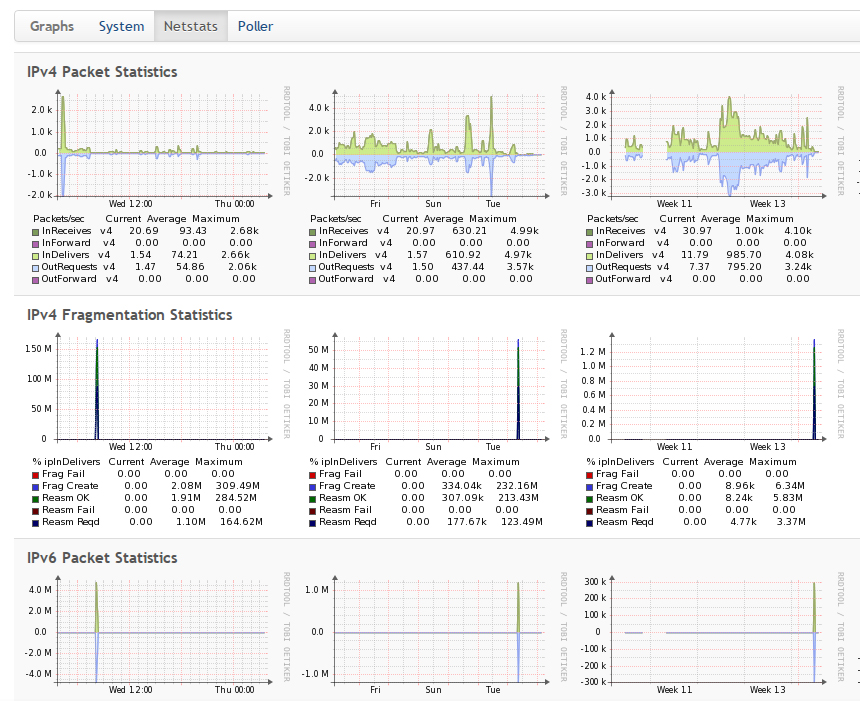The image size is (860, 701).
Task: Click InReceives green swatch in Wed–Thu legend
Action: pyautogui.click(x=36, y=231)
